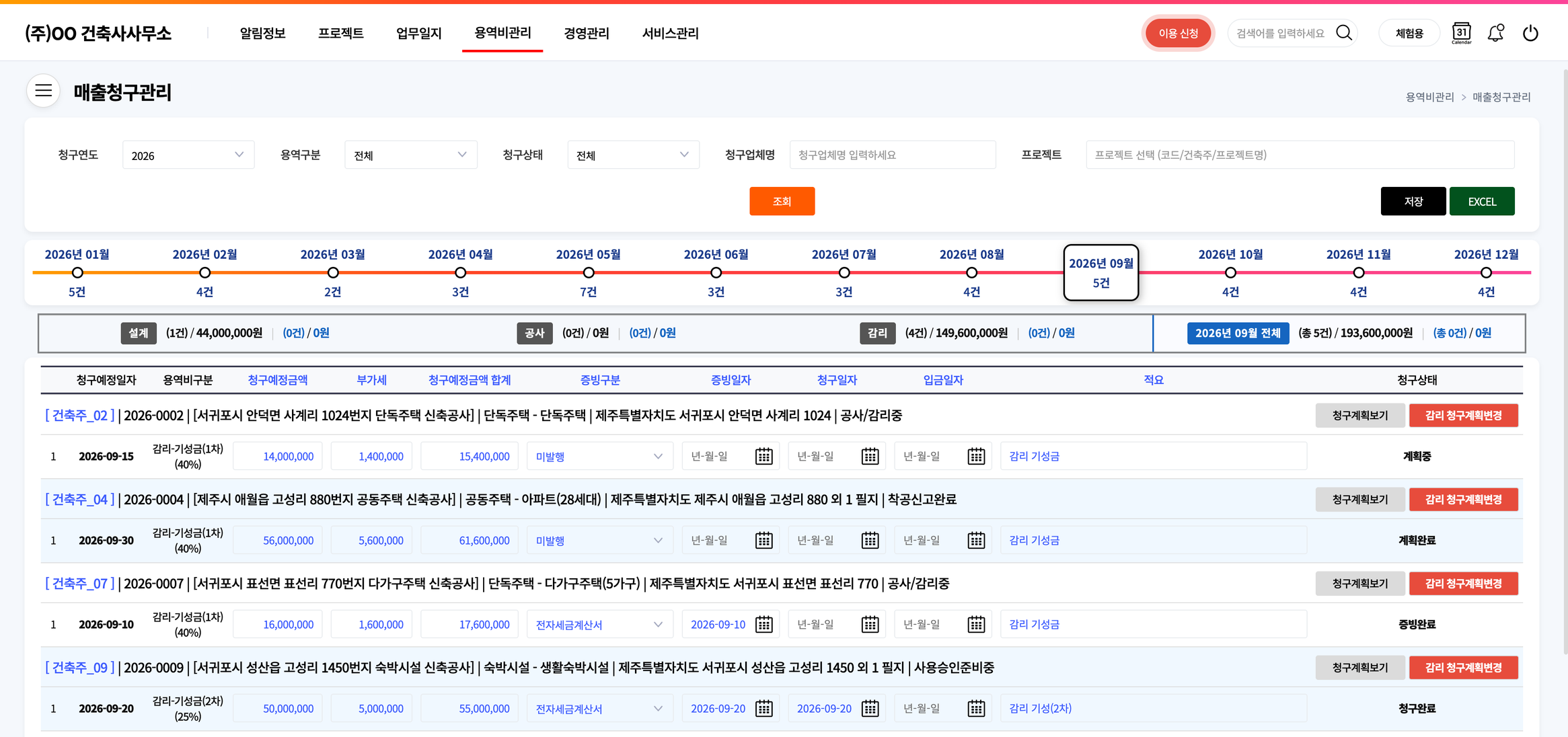Click the black 저장 button
This screenshot has width=1568, height=737.
1413,202
